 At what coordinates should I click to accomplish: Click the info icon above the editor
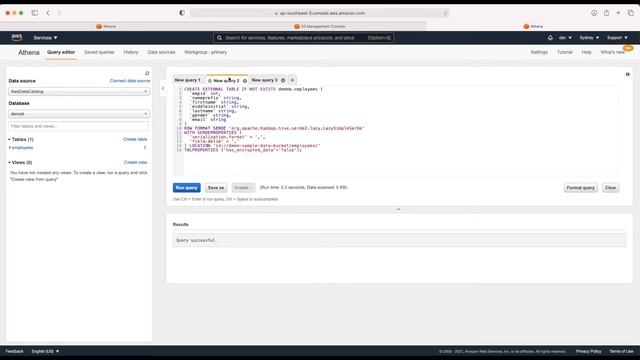627,74
